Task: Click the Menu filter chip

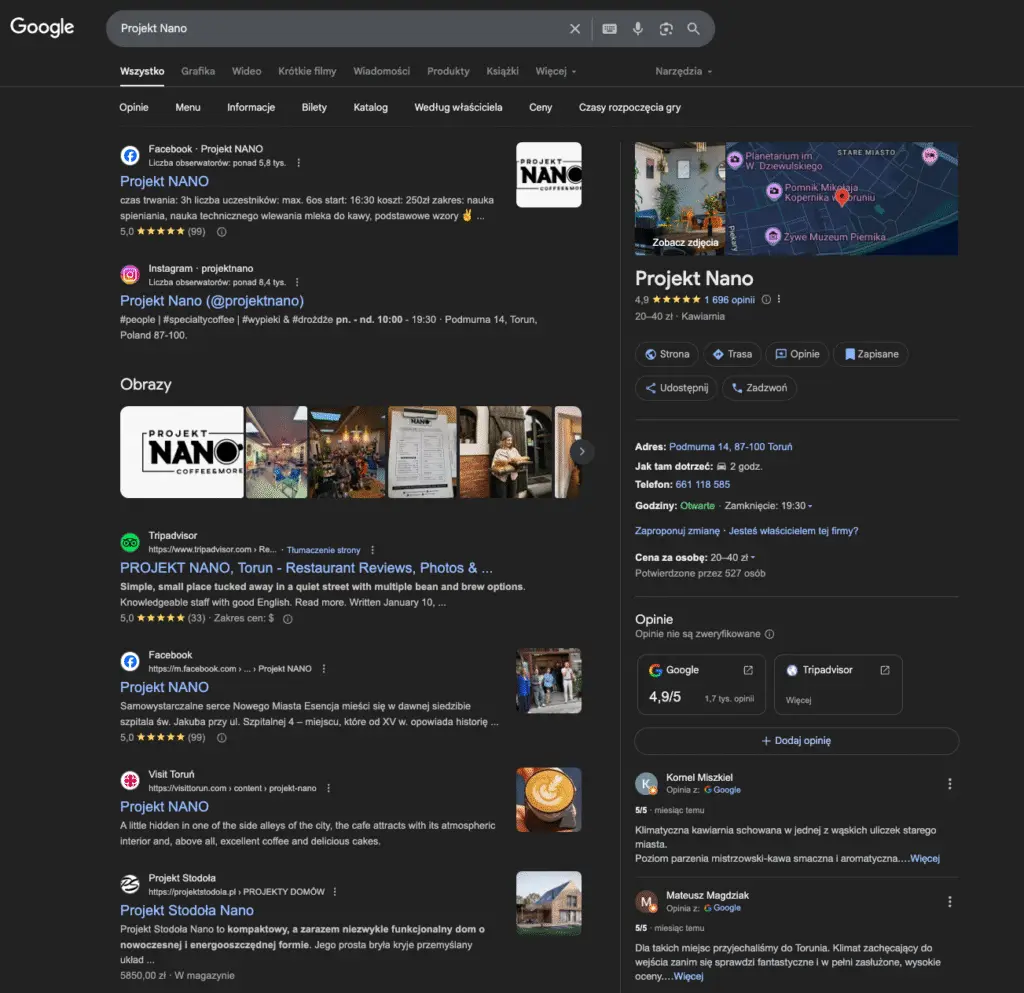Action: pos(188,107)
